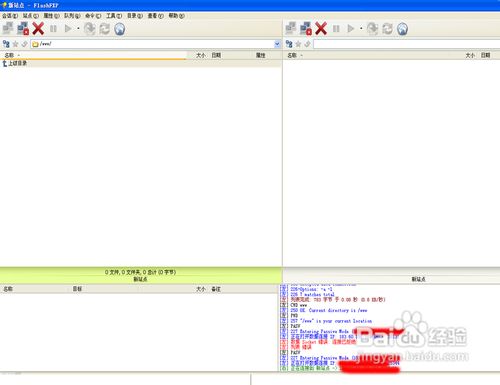500x385 pixels.
Task: Click the right pane empty path field
Action: 407,44
